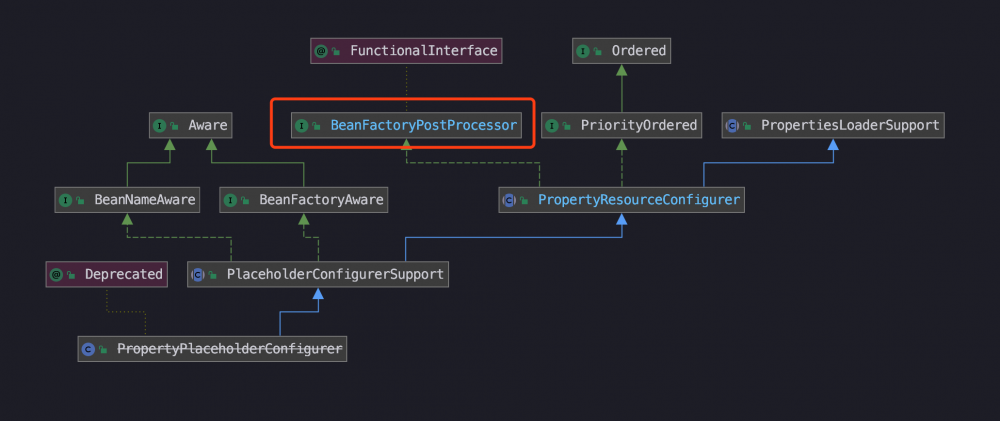Click the BeanNameAware interface icon

tap(66, 200)
